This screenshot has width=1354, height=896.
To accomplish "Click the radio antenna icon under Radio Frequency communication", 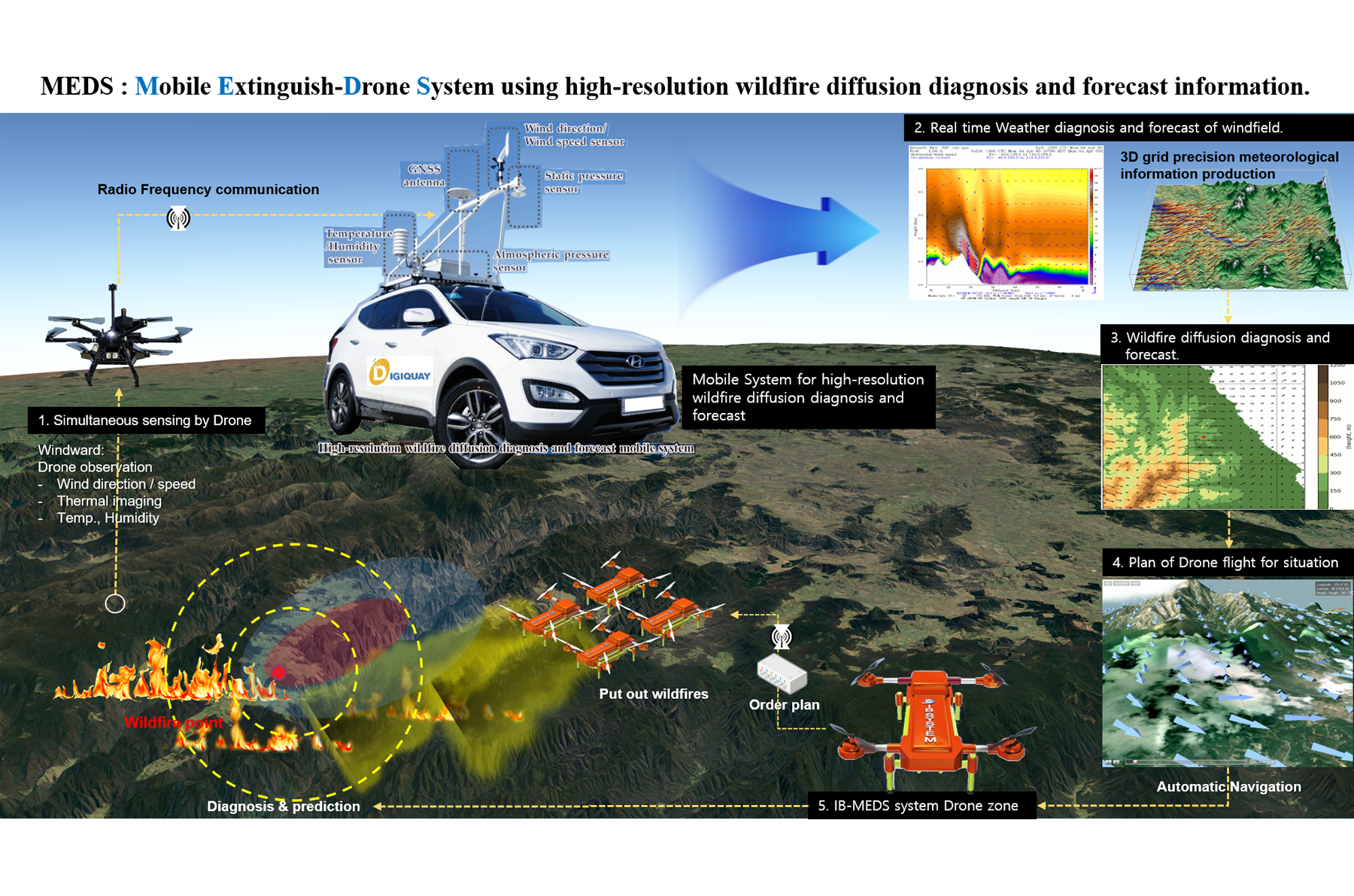I will (x=178, y=218).
